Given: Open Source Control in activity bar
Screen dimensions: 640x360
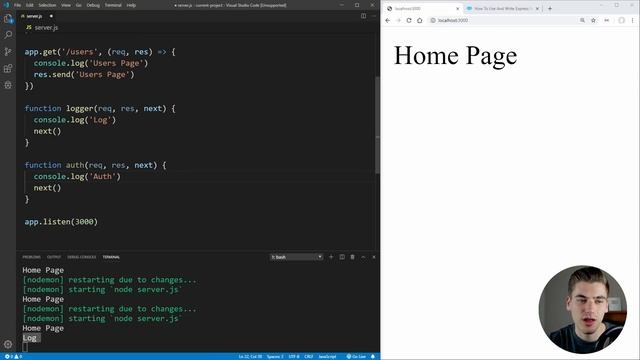Looking at the screenshot, I should 8,51.
